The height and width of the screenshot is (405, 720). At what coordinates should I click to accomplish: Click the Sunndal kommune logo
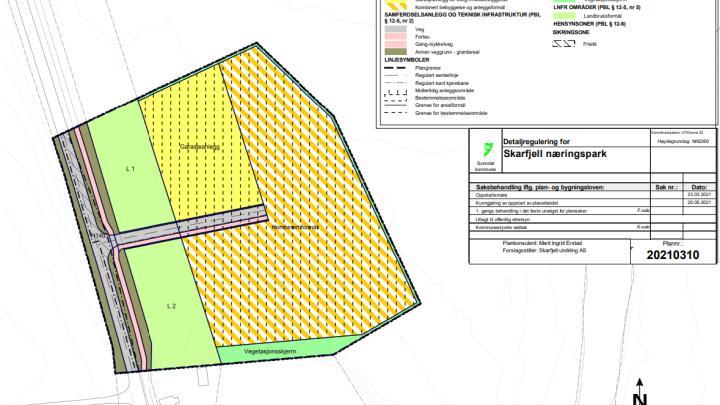click(x=487, y=152)
